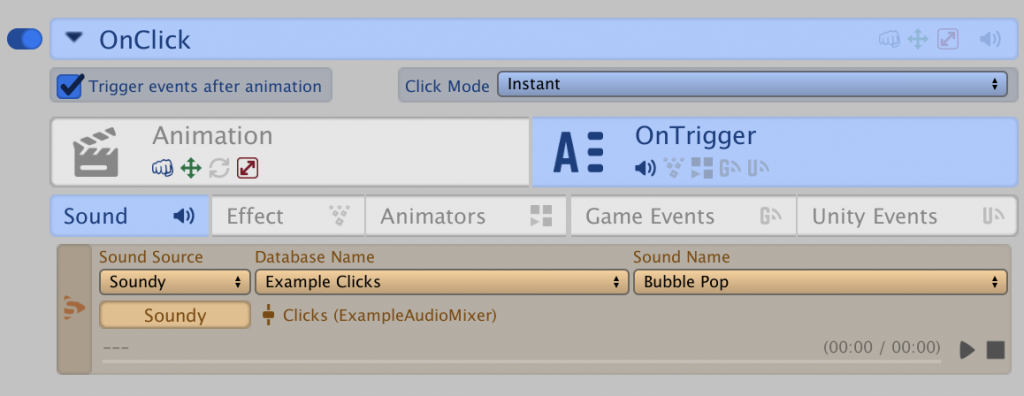Toggle the OnClick enable switch
1024x396 pixels.
25,39
